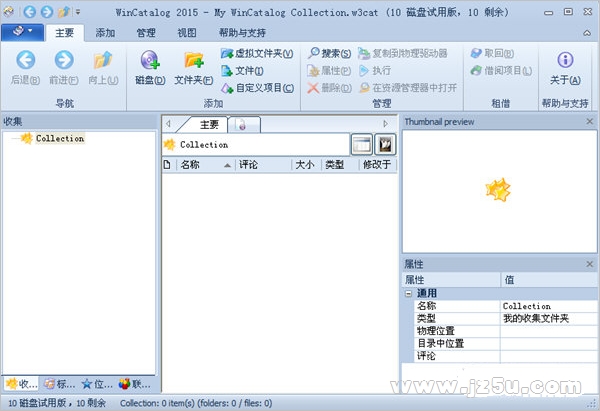Select the 物理位置 property row
The width and height of the screenshot is (600, 411).
coord(505,331)
